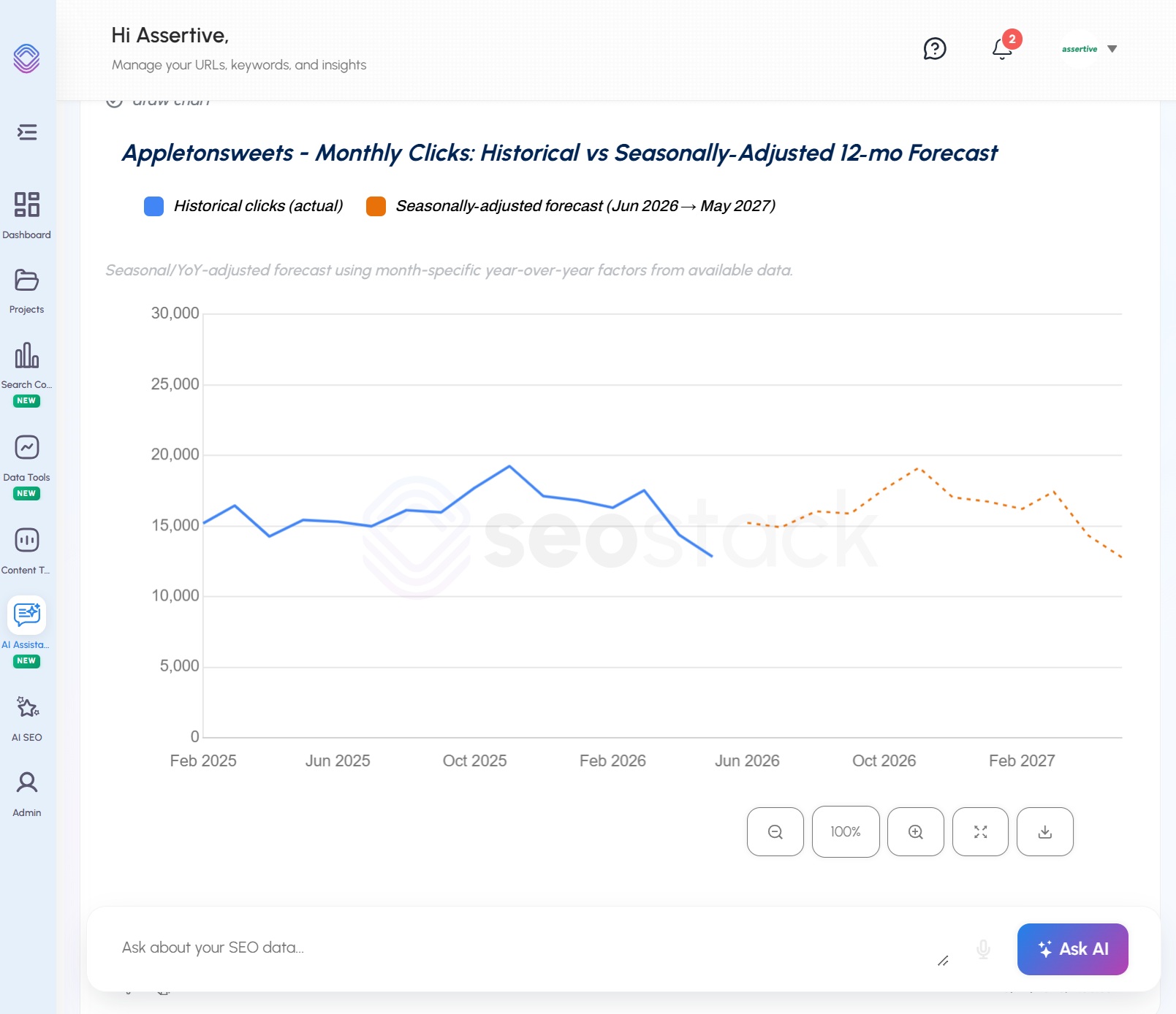Open notifications bell icon

tap(1002, 49)
